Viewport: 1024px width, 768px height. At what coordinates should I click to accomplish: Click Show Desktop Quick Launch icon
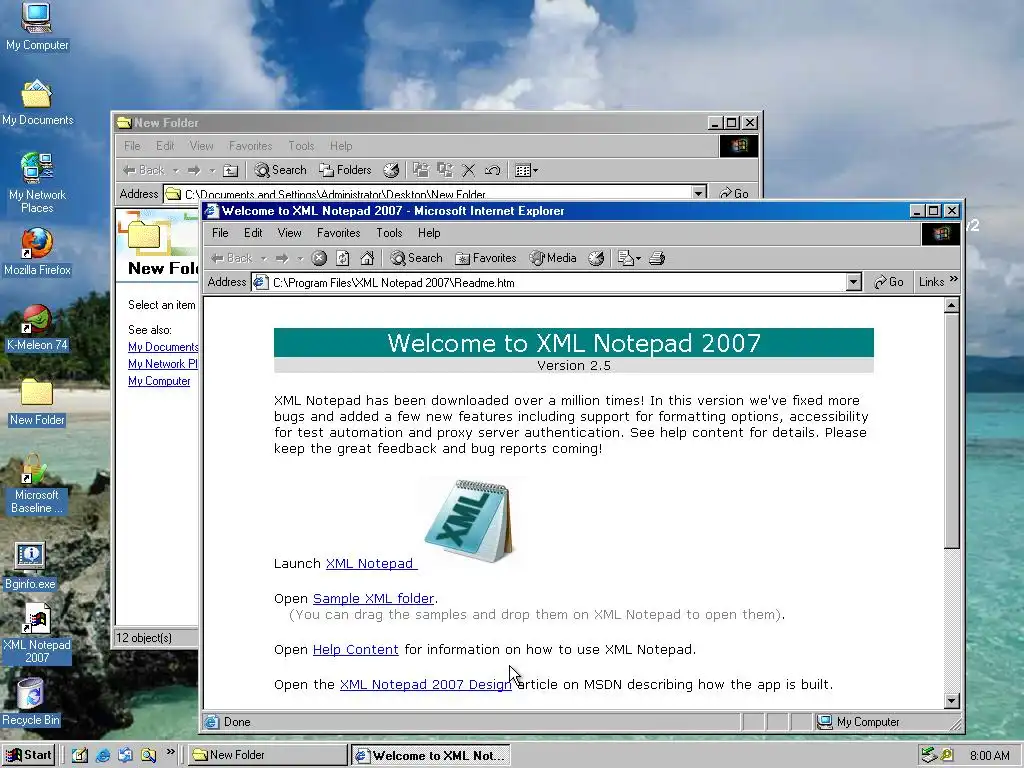[80, 755]
